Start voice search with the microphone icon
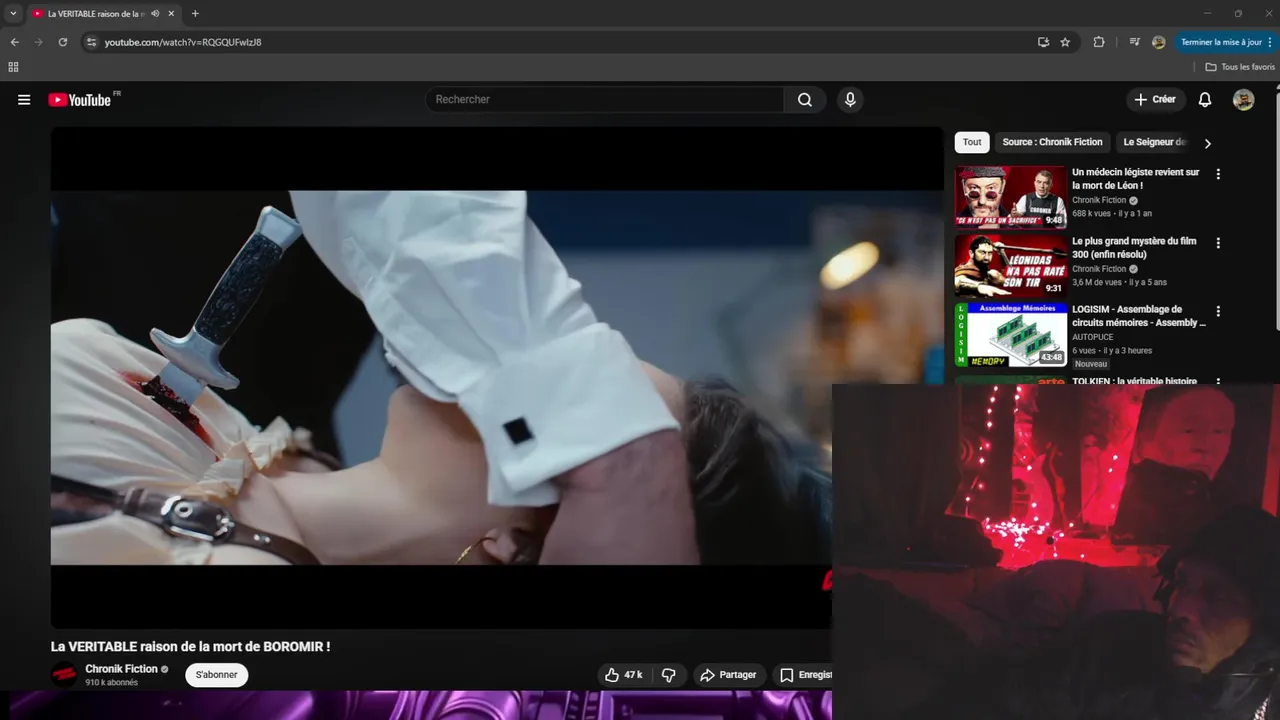1280x720 pixels. pos(850,100)
